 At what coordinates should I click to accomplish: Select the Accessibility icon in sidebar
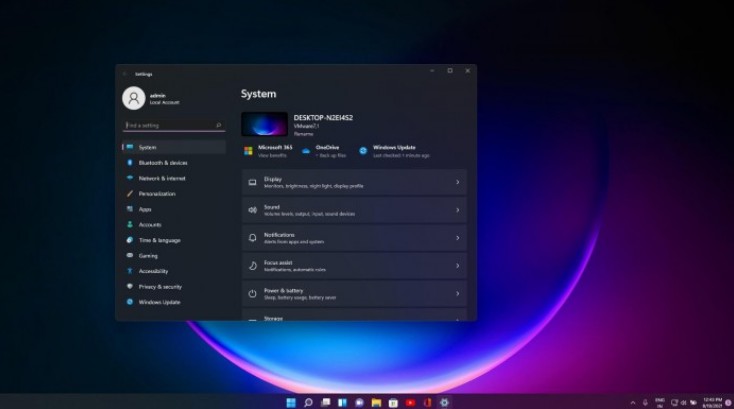pos(130,271)
